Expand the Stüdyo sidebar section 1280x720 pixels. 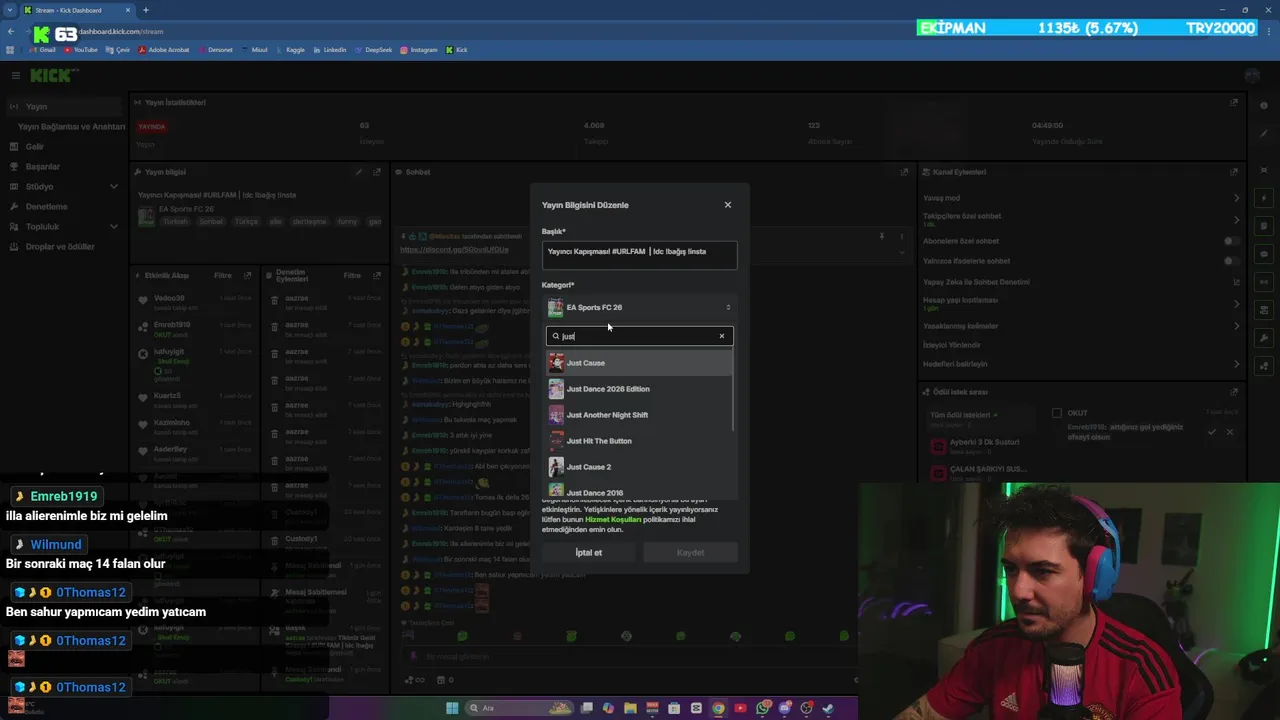tap(64, 187)
